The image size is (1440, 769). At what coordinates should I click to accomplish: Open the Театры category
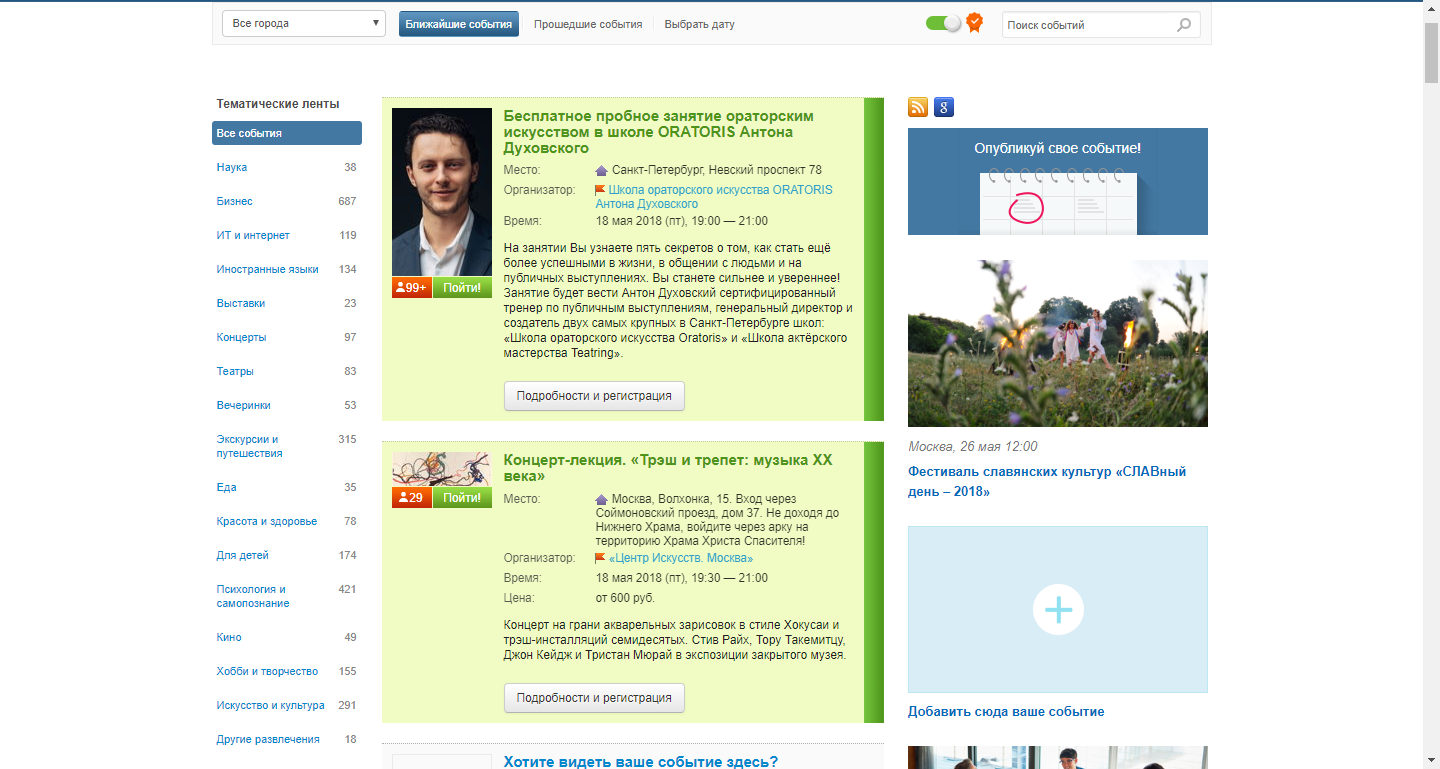coord(235,371)
